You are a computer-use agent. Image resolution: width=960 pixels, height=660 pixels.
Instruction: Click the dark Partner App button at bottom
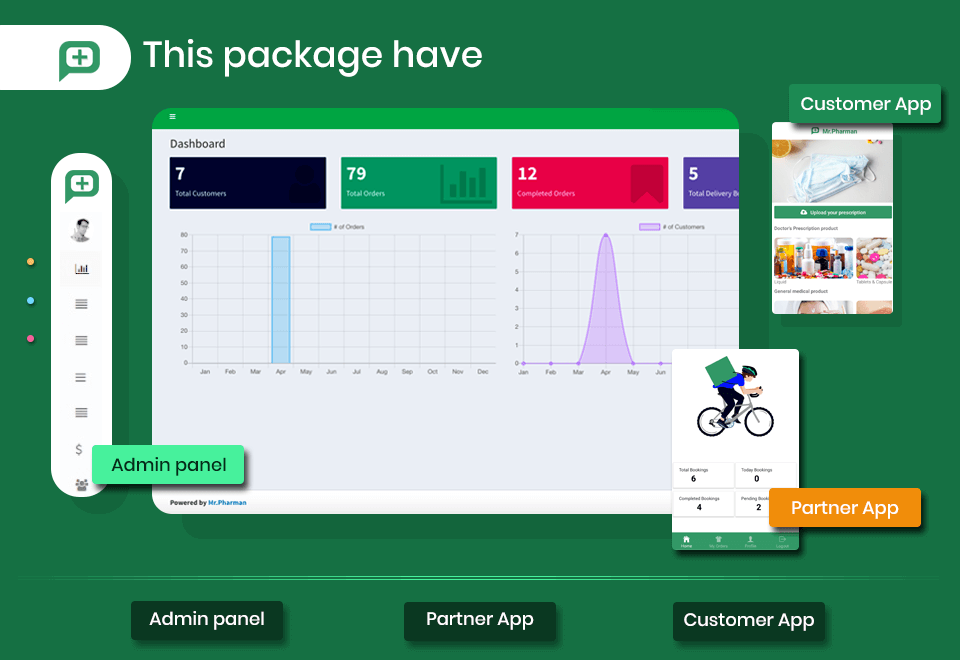click(x=479, y=620)
